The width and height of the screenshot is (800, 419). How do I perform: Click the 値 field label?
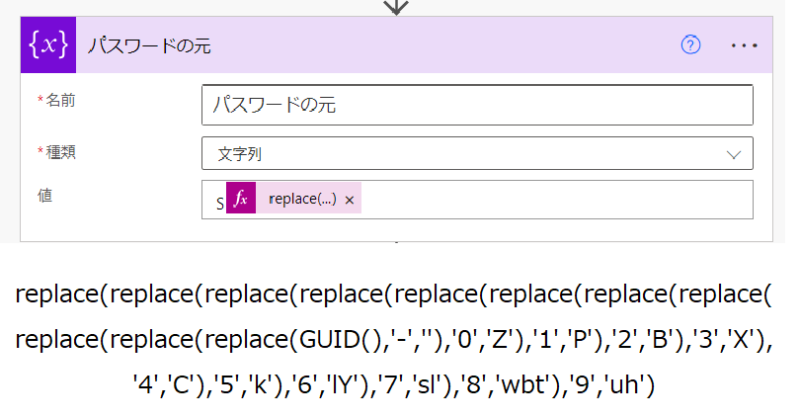click(x=45, y=196)
